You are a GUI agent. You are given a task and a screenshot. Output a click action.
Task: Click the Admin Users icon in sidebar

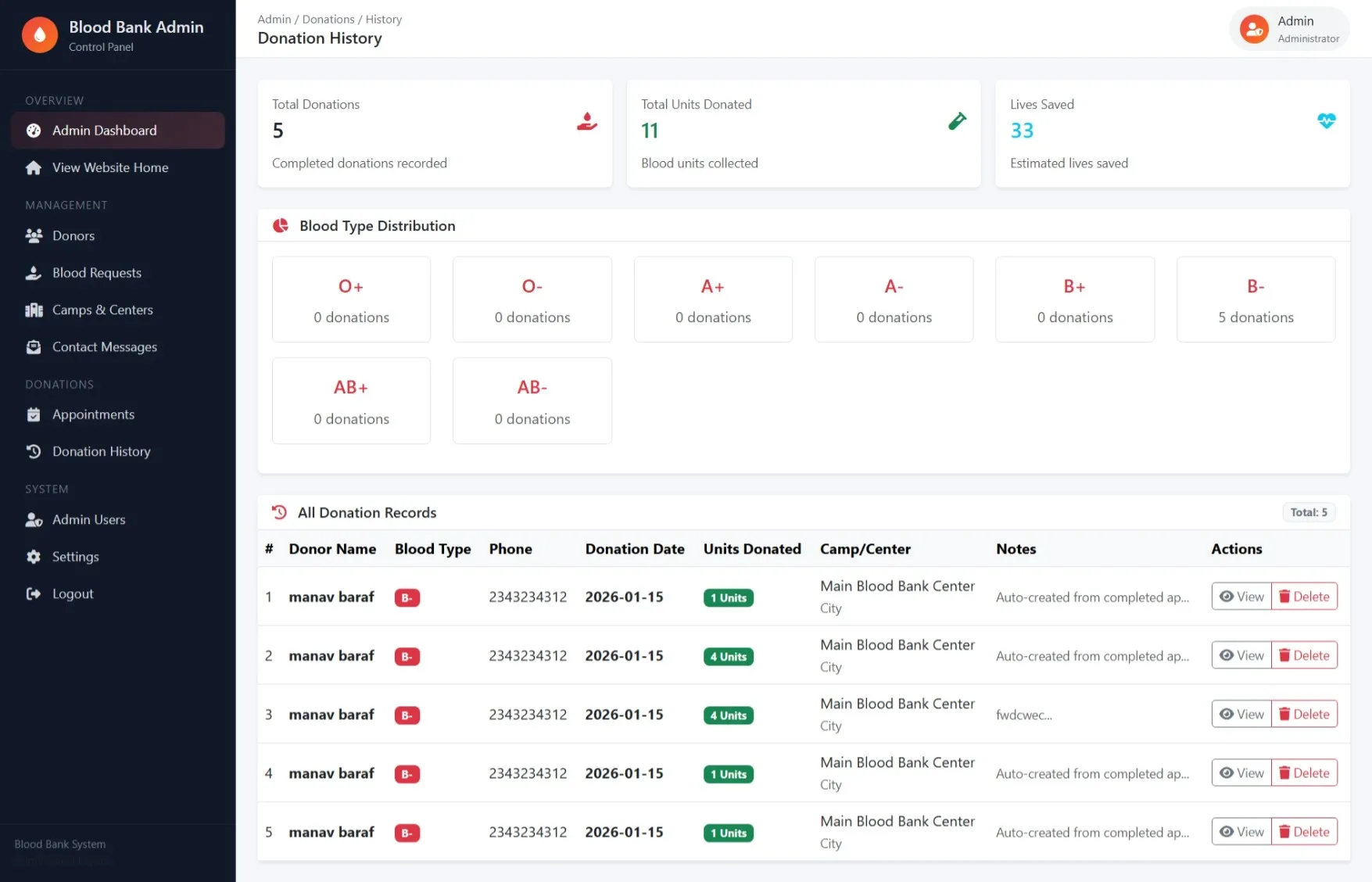(34, 519)
